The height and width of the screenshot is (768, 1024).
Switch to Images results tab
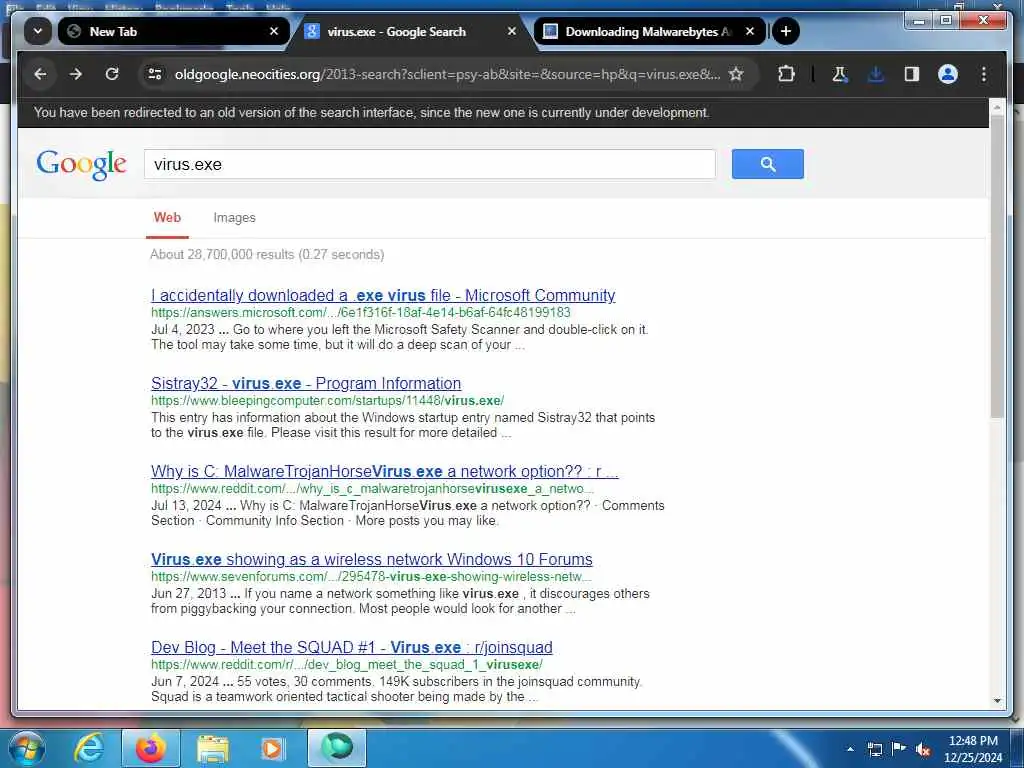coord(234,217)
